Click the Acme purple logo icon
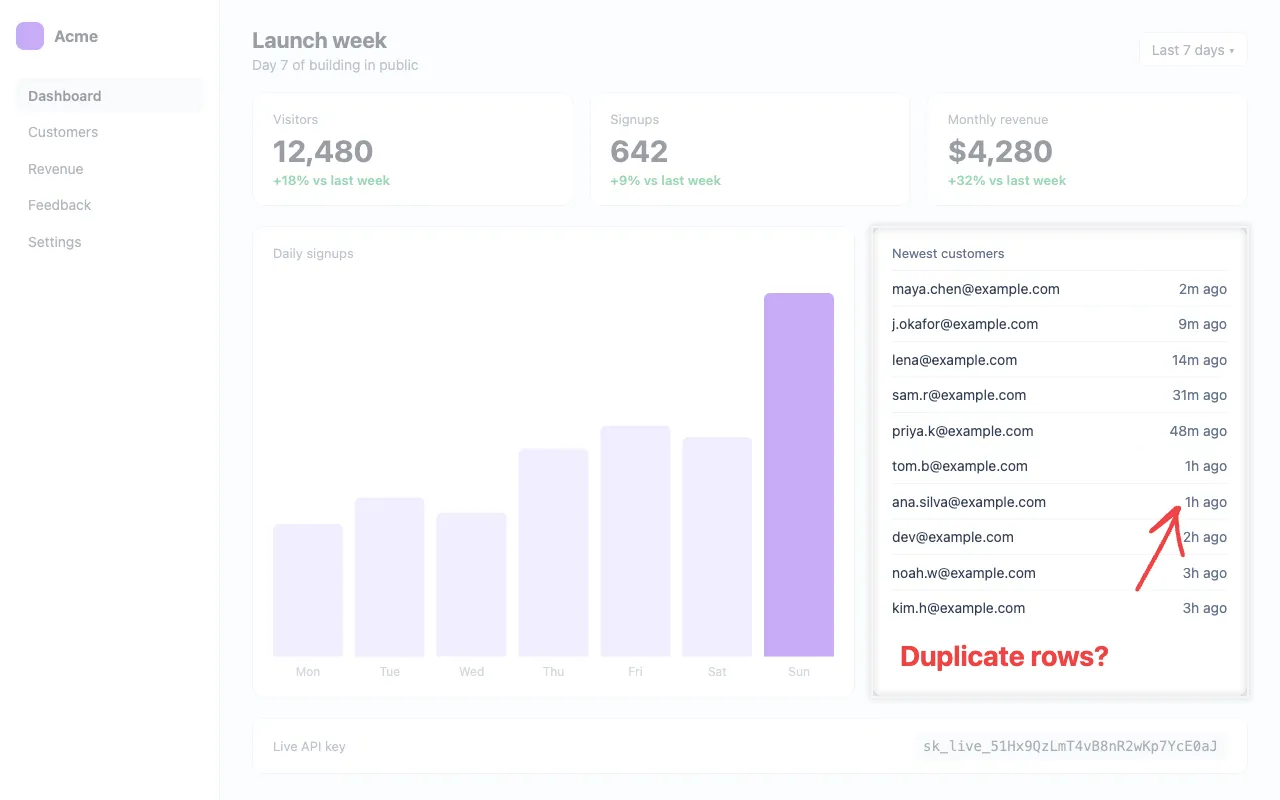The image size is (1280, 800). pos(30,36)
